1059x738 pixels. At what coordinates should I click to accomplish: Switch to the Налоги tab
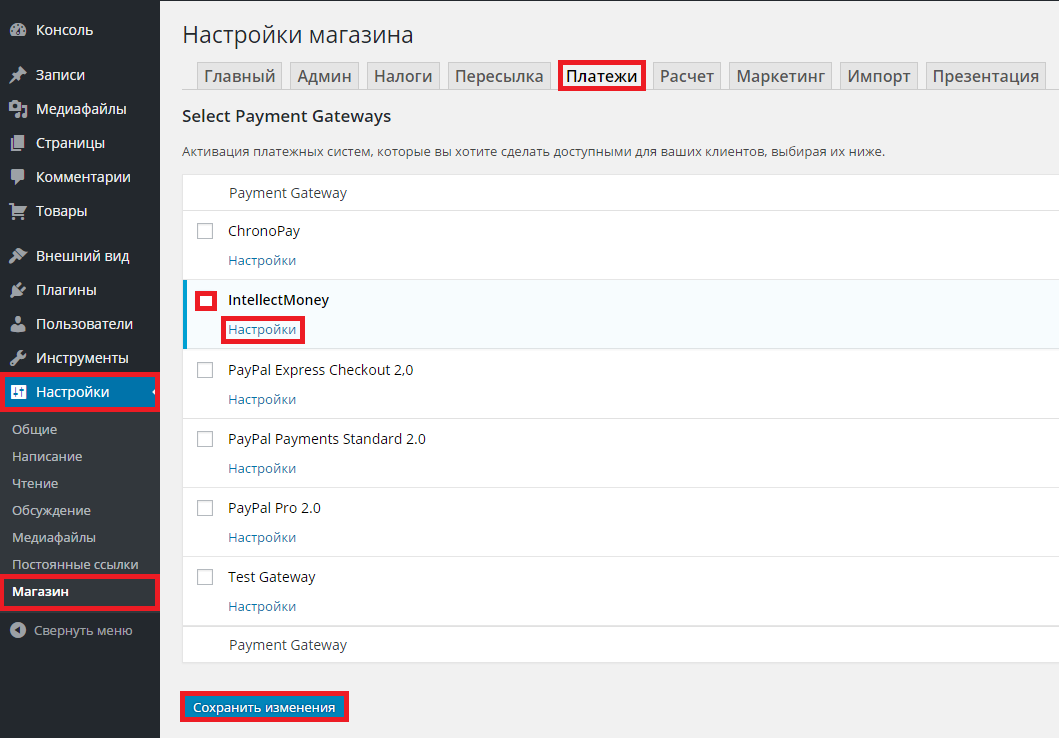coord(403,76)
